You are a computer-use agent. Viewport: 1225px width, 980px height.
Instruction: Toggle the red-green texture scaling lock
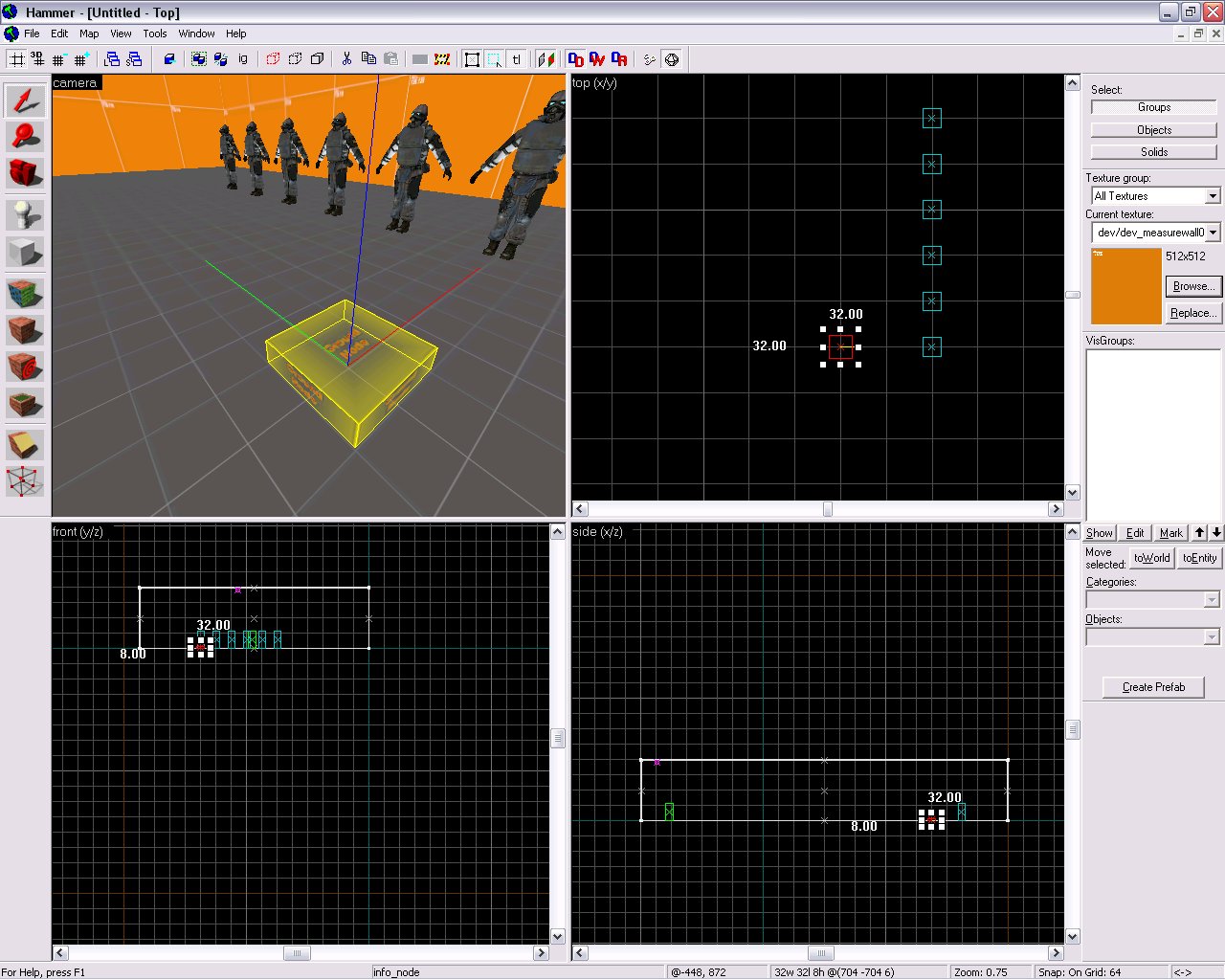pos(546,59)
